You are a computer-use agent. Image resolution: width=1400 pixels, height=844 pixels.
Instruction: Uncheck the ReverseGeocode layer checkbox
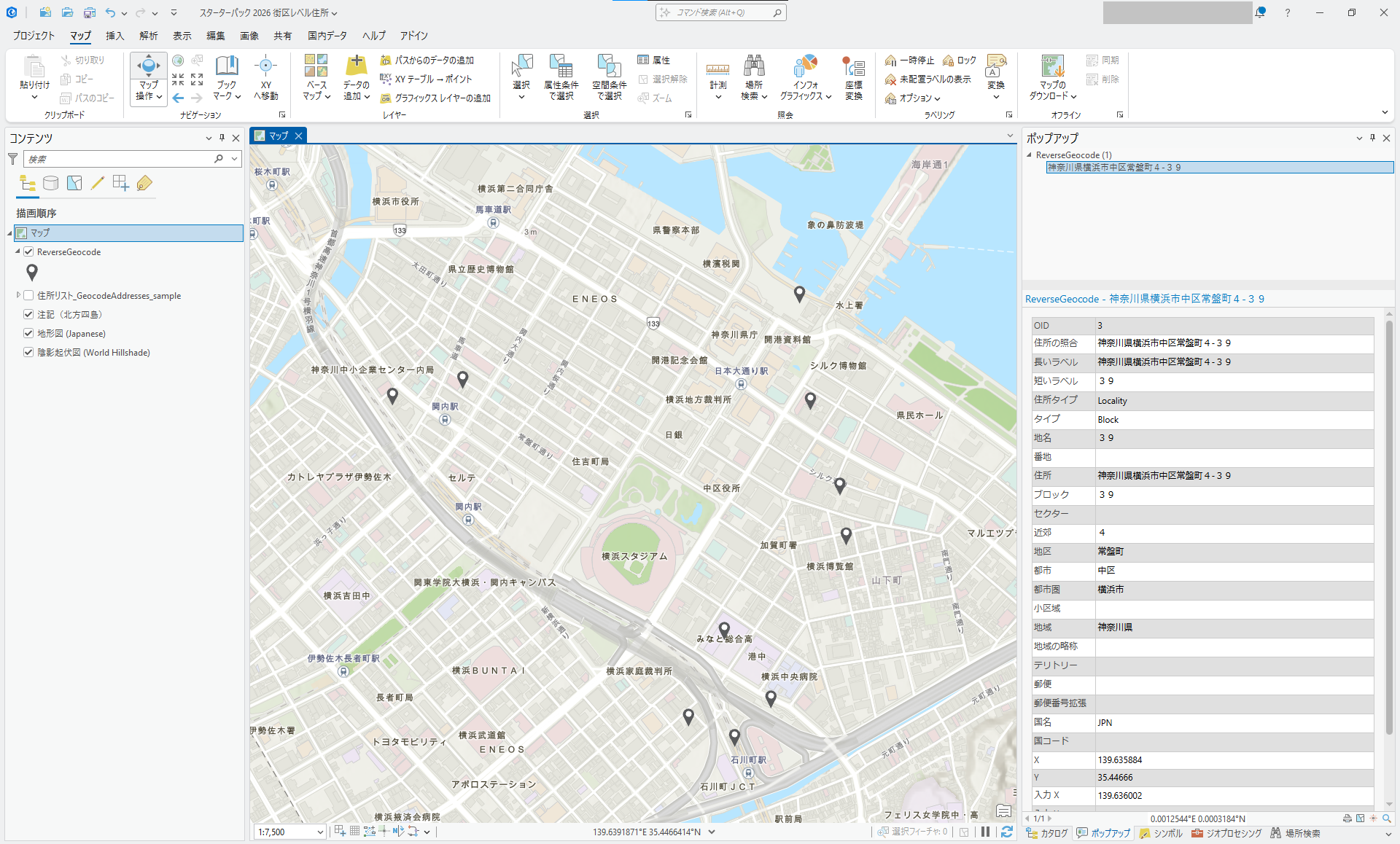pos(28,251)
